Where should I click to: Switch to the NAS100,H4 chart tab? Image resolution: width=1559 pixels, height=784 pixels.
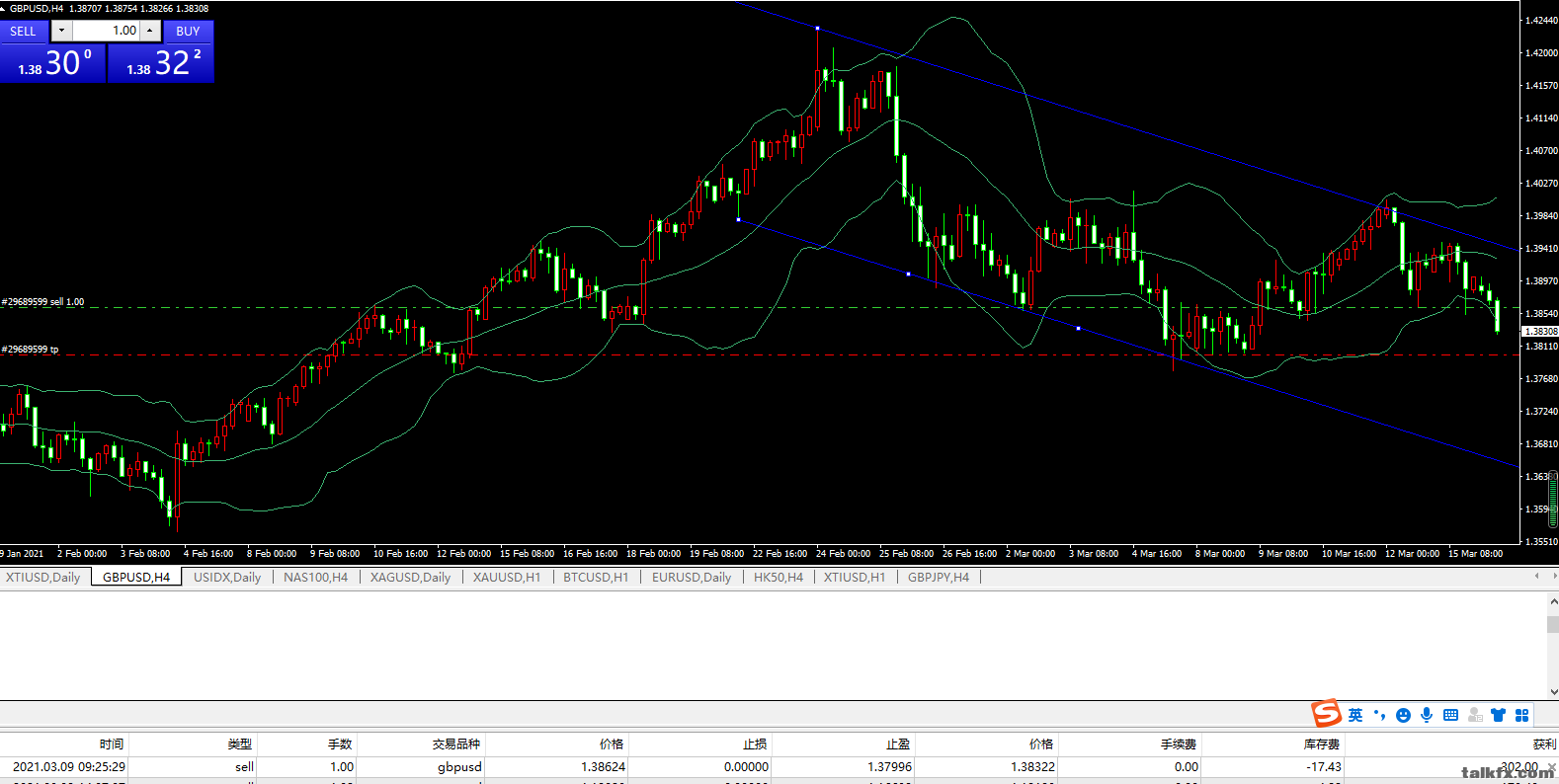(x=316, y=578)
